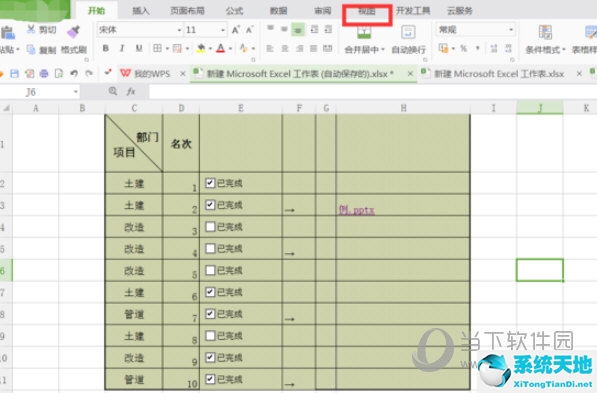Switch to the Review ribbon tab

[322, 11]
